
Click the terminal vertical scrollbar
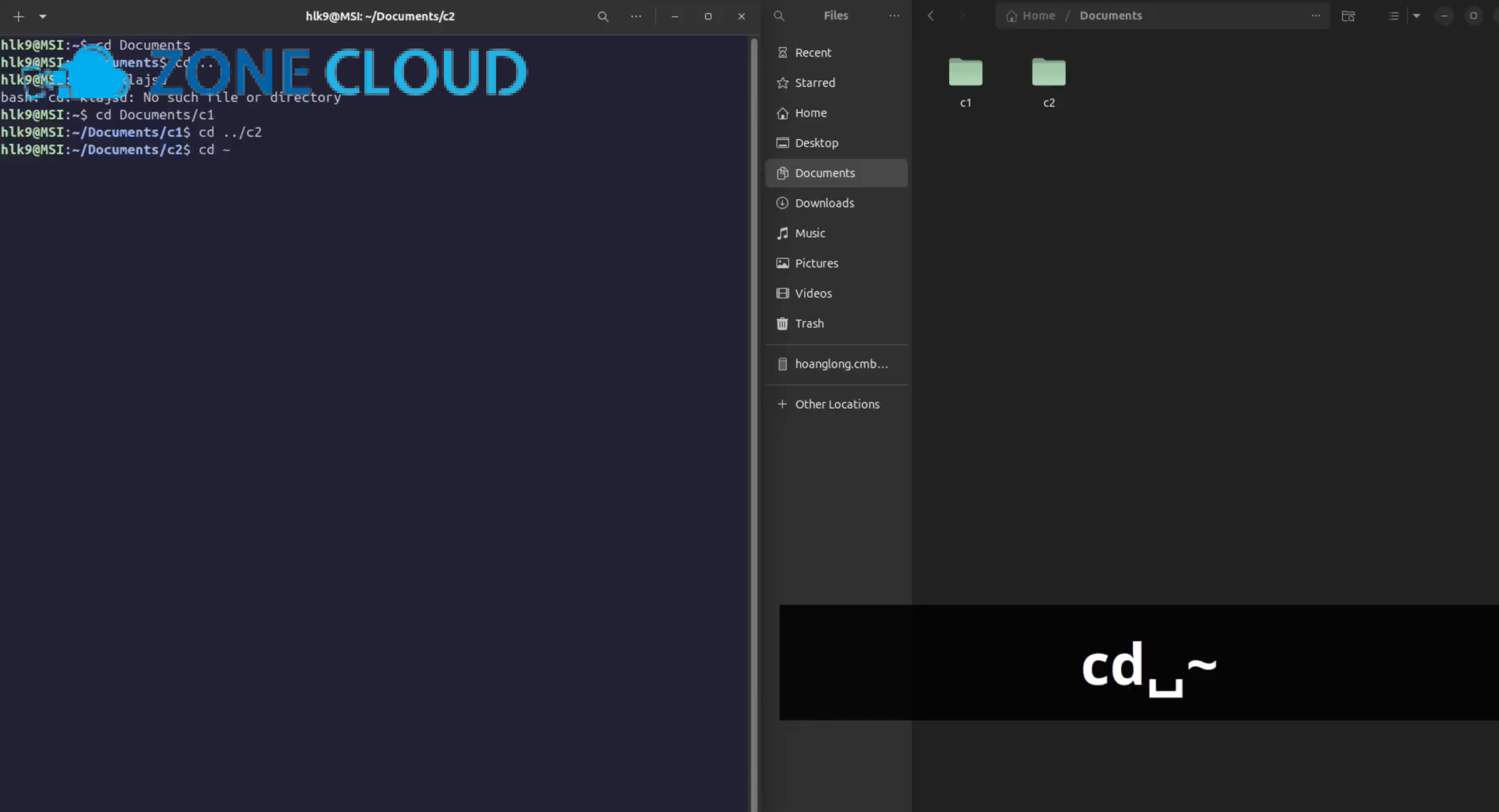click(x=754, y=423)
